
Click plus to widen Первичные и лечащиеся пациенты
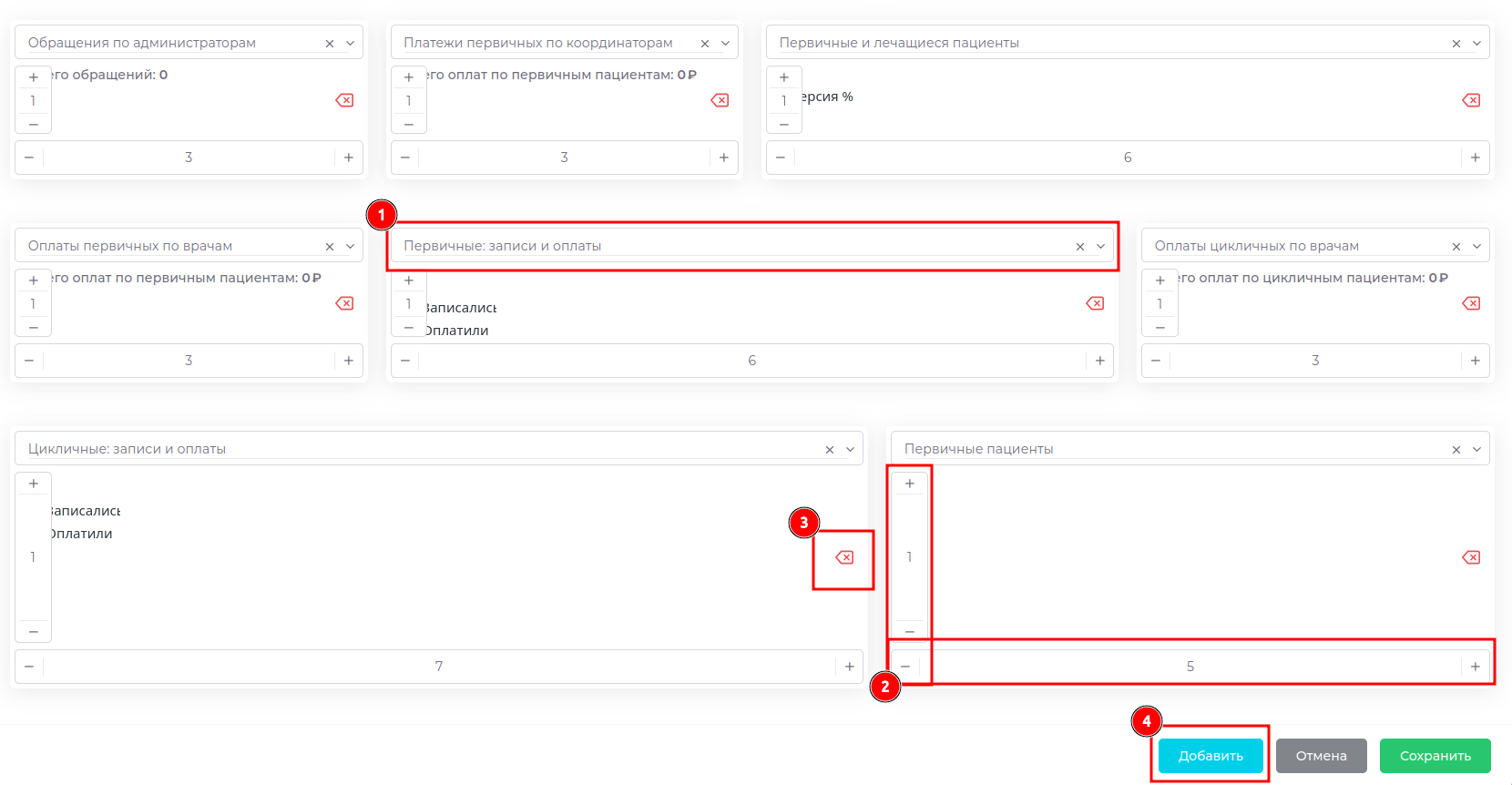coord(1476,157)
